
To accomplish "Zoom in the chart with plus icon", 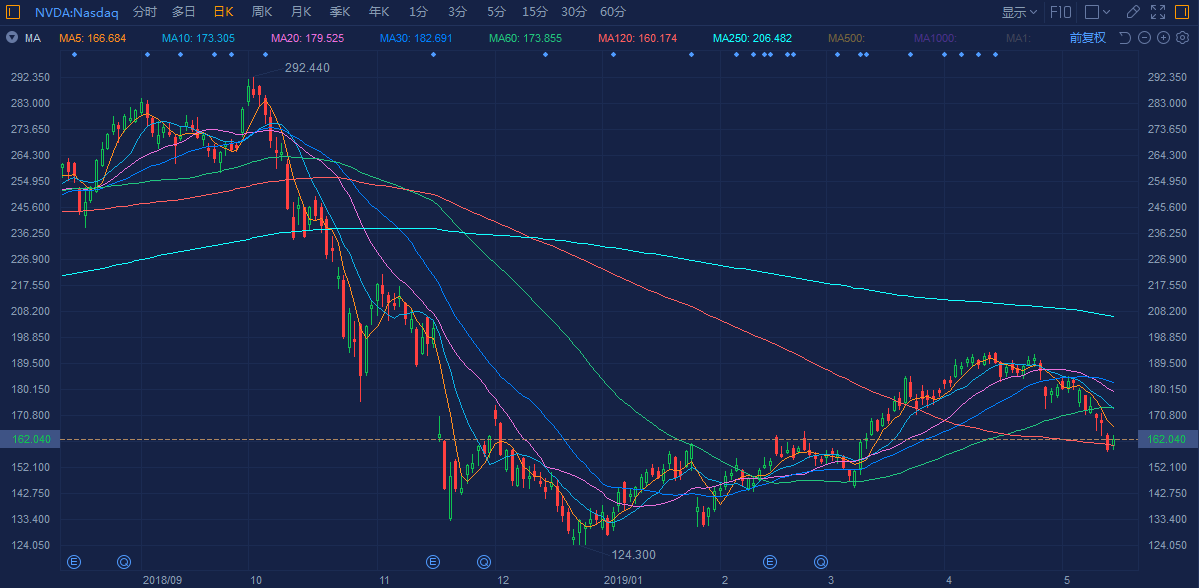I will 1163,38.
